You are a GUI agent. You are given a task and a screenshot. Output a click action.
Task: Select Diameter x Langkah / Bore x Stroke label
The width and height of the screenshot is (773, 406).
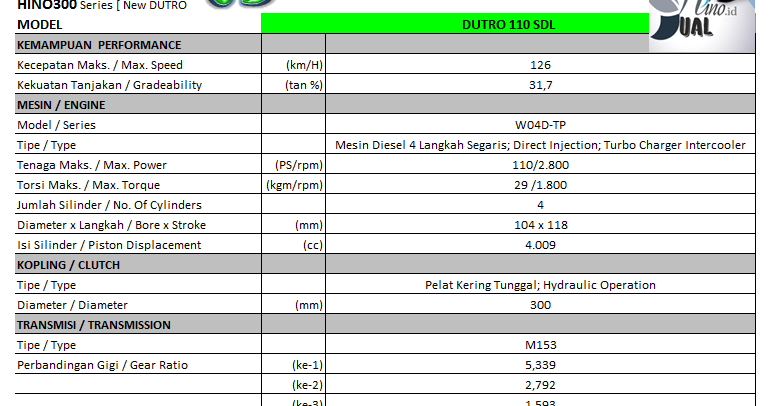tap(111, 225)
